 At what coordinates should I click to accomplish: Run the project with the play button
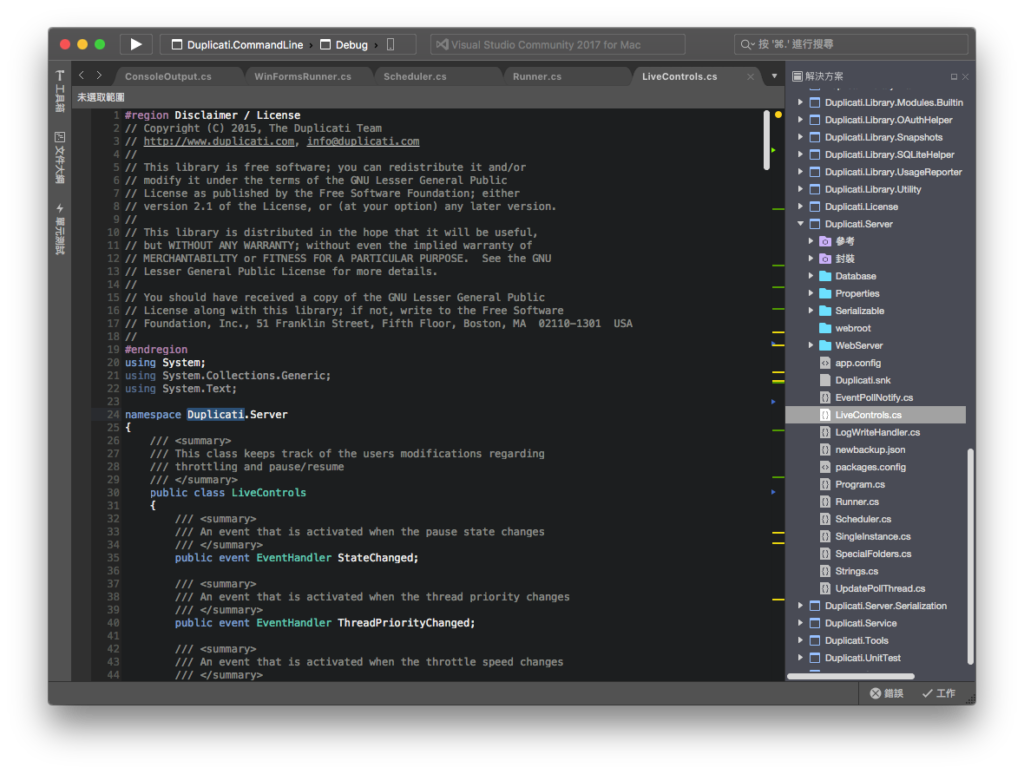point(136,44)
